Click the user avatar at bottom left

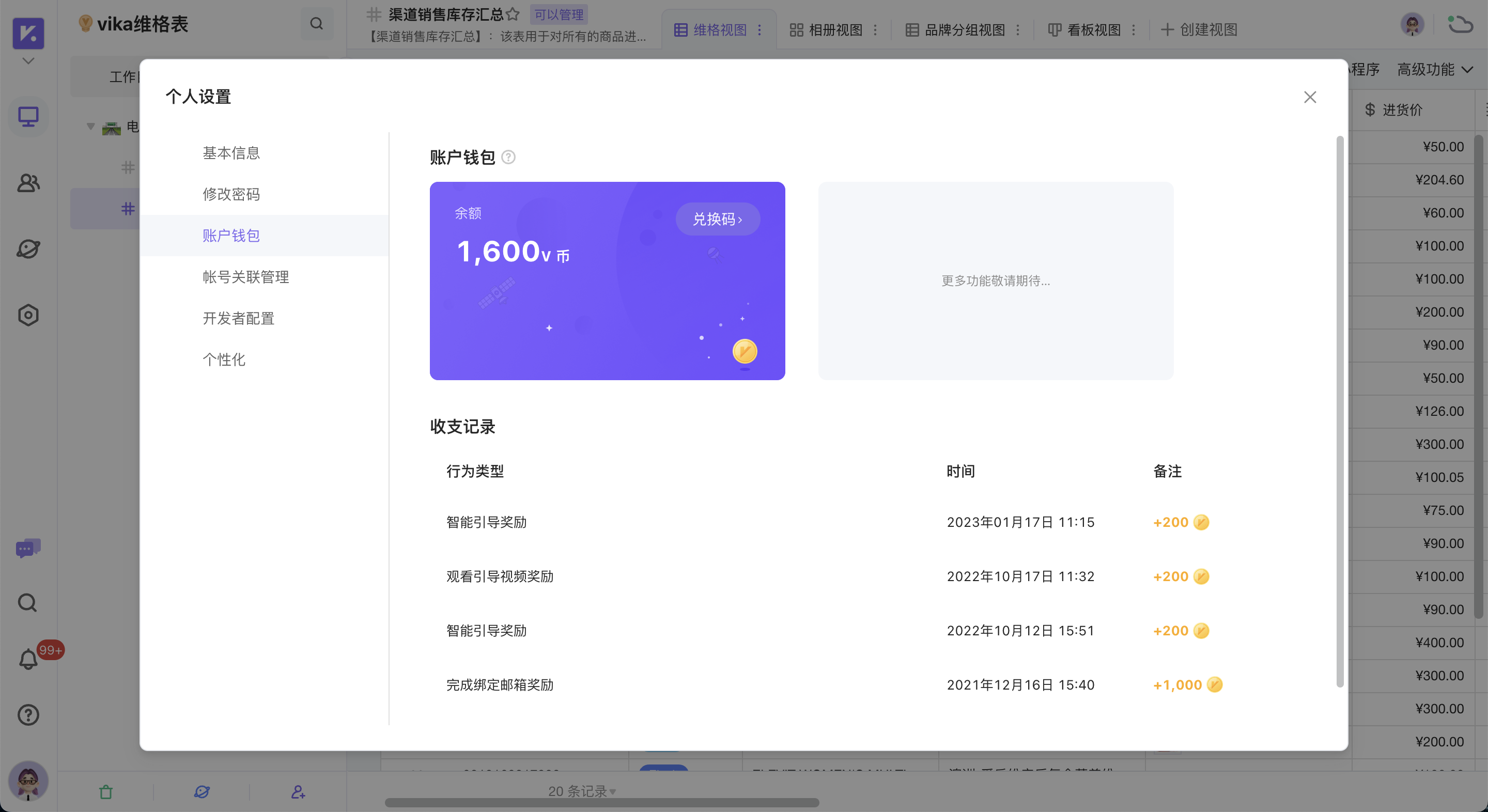(x=28, y=781)
